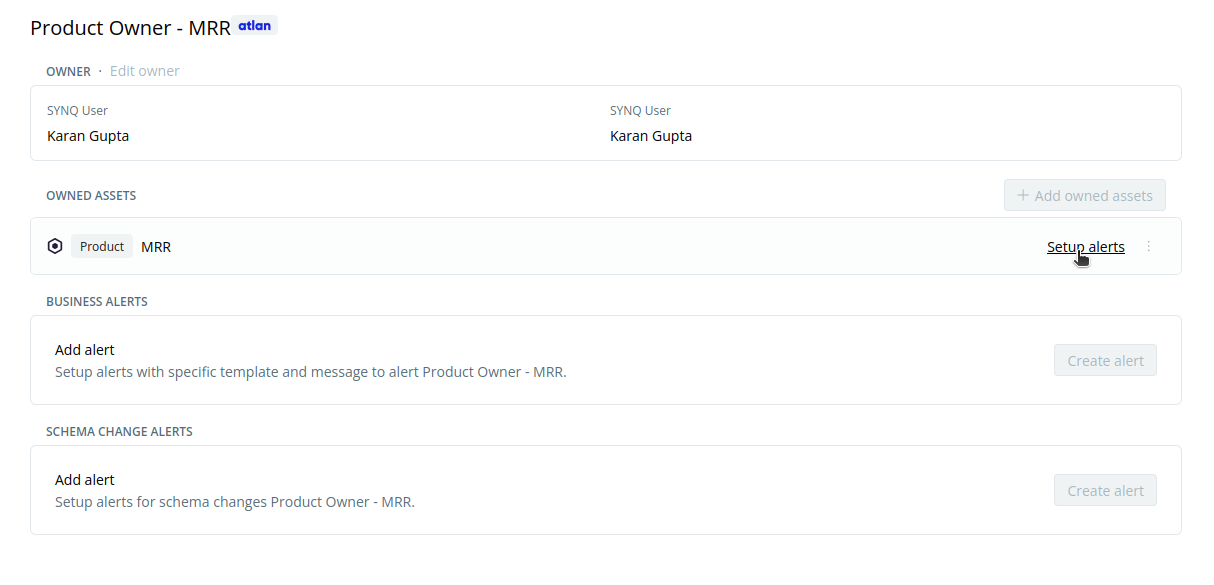Click Add alert title in Schema Change card
The width and height of the screenshot is (1214, 585).
(x=85, y=480)
